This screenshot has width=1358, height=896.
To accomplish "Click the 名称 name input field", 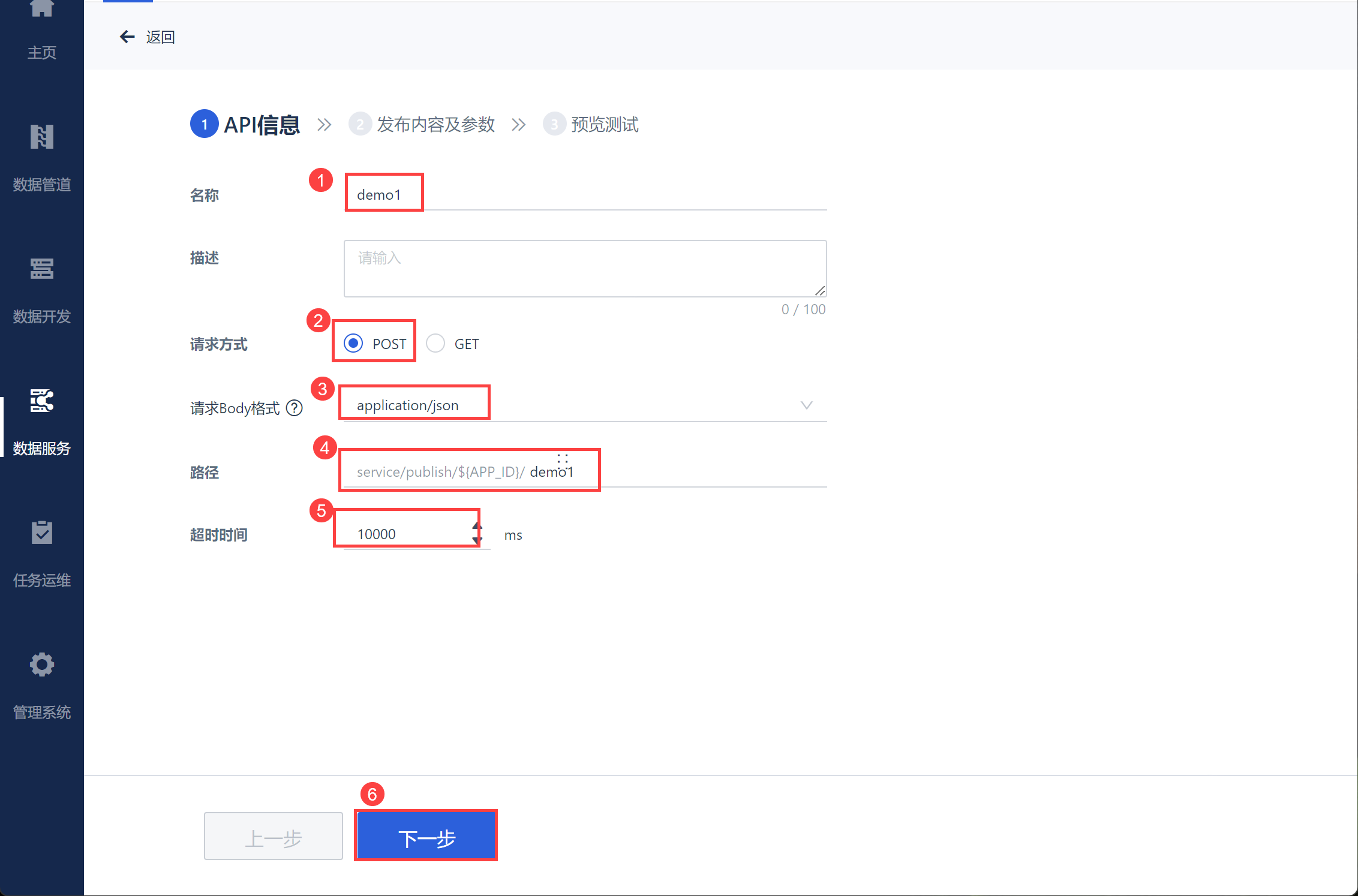I will point(585,195).
